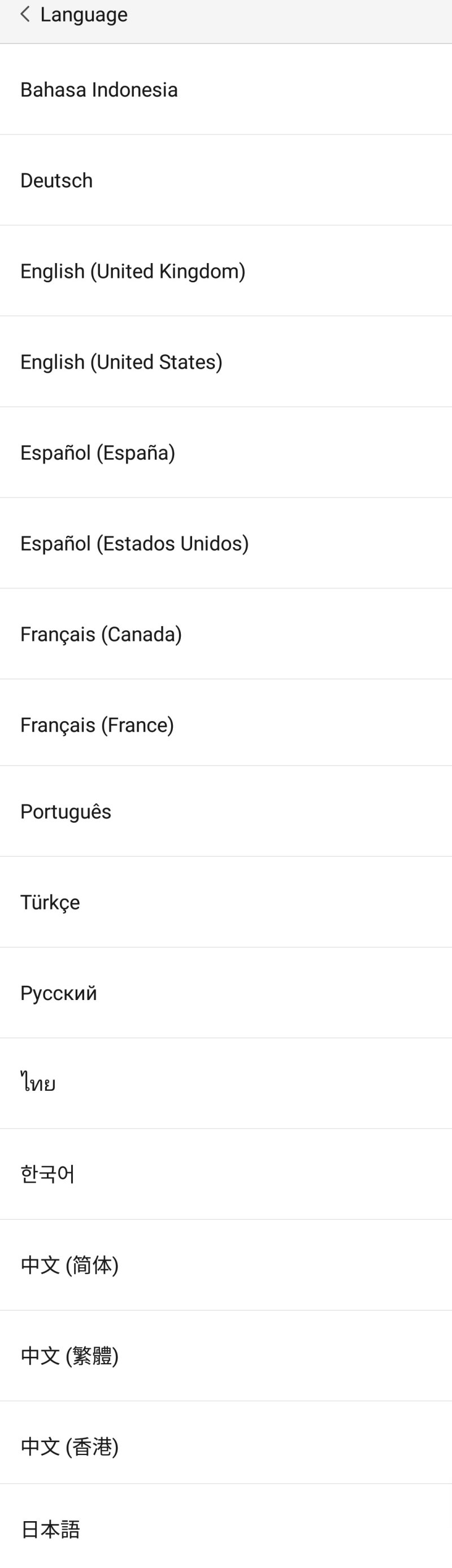This screenshot has width=452, height=1568.
Task: Pick English (United States)
Action: [121, 362]
